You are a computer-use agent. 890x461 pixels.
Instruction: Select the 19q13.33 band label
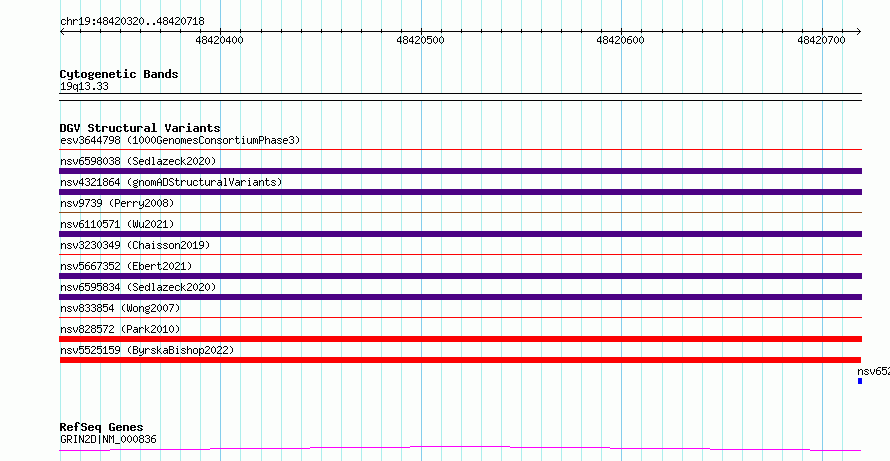point(84,87)
